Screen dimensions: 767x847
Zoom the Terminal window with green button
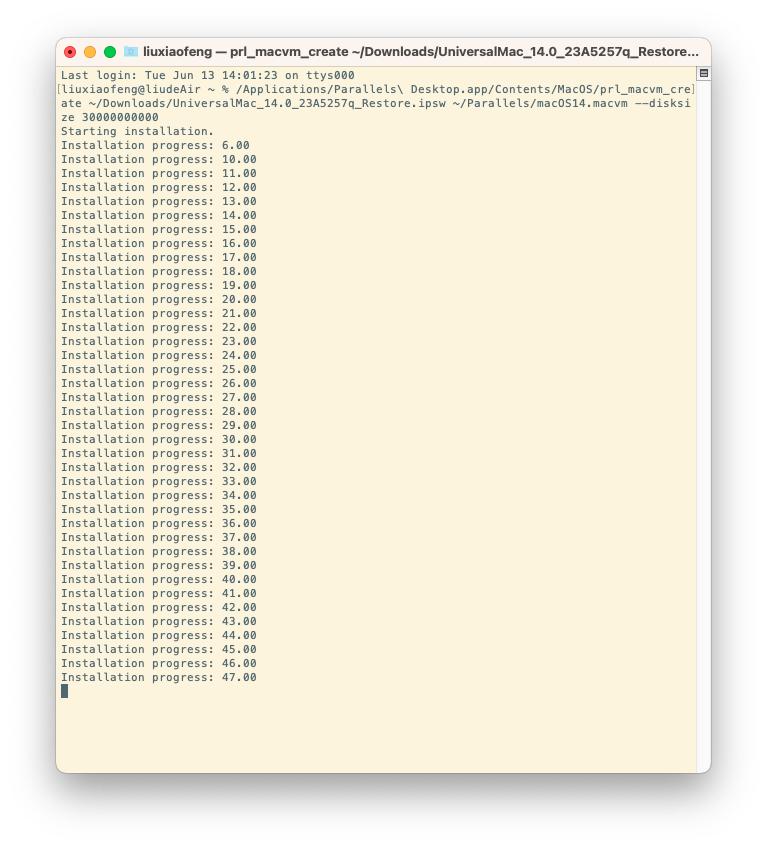[x=110, y=52]
